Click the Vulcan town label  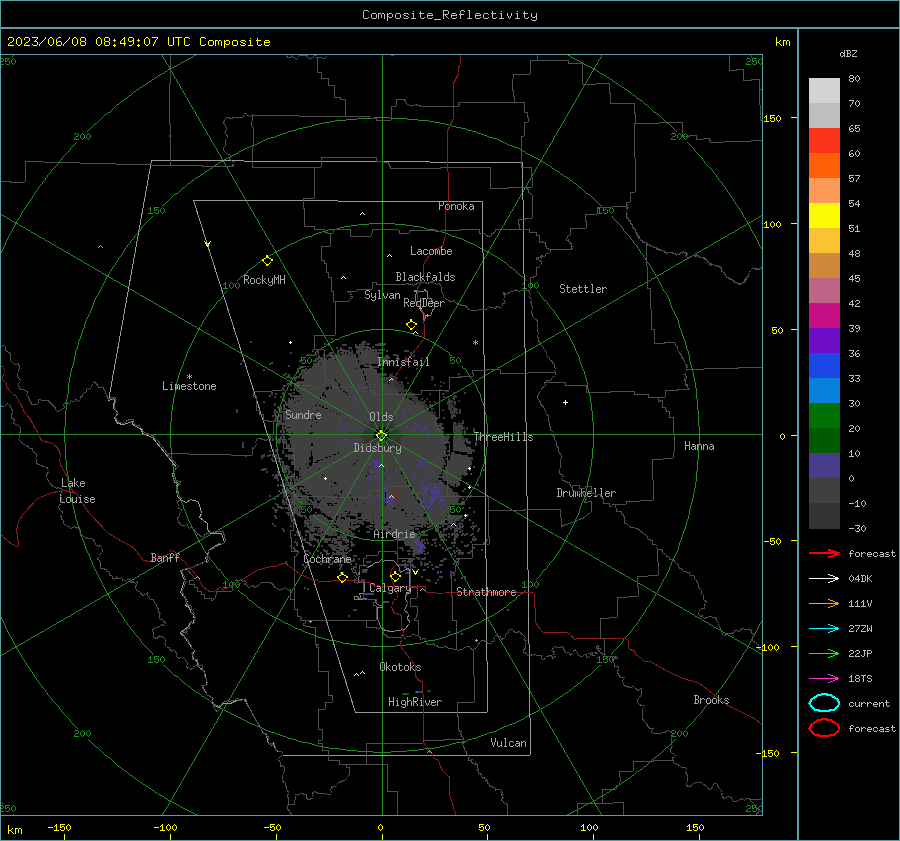pyautogui.click(x=508, y=743)
